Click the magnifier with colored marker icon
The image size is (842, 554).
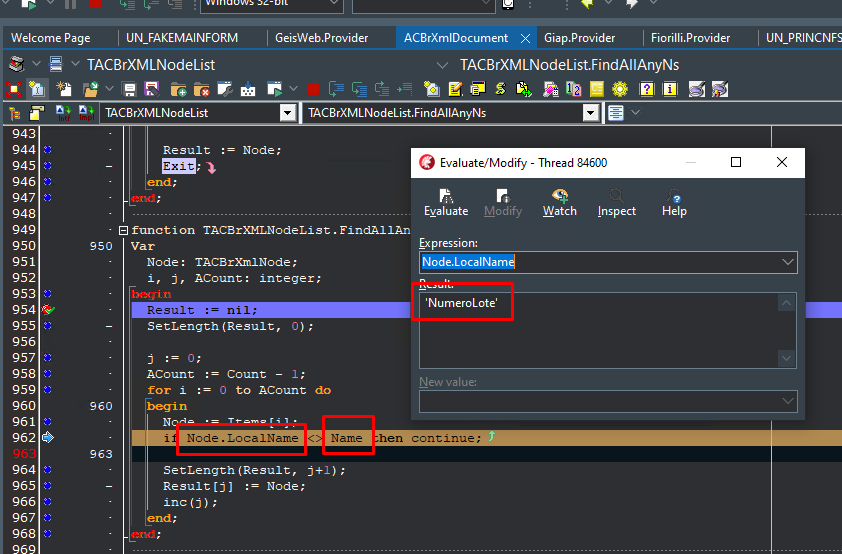720,89
